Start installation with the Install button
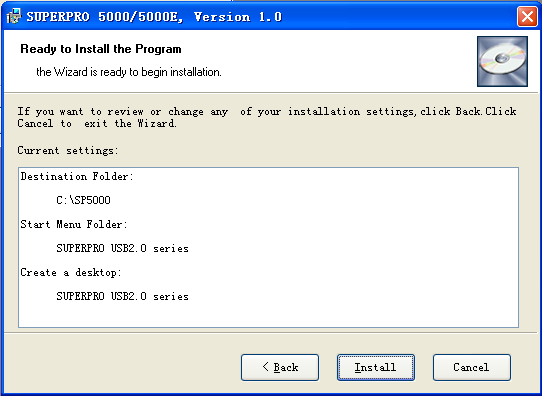The width and height of the screenshot is (542, 396). [376, 367]
